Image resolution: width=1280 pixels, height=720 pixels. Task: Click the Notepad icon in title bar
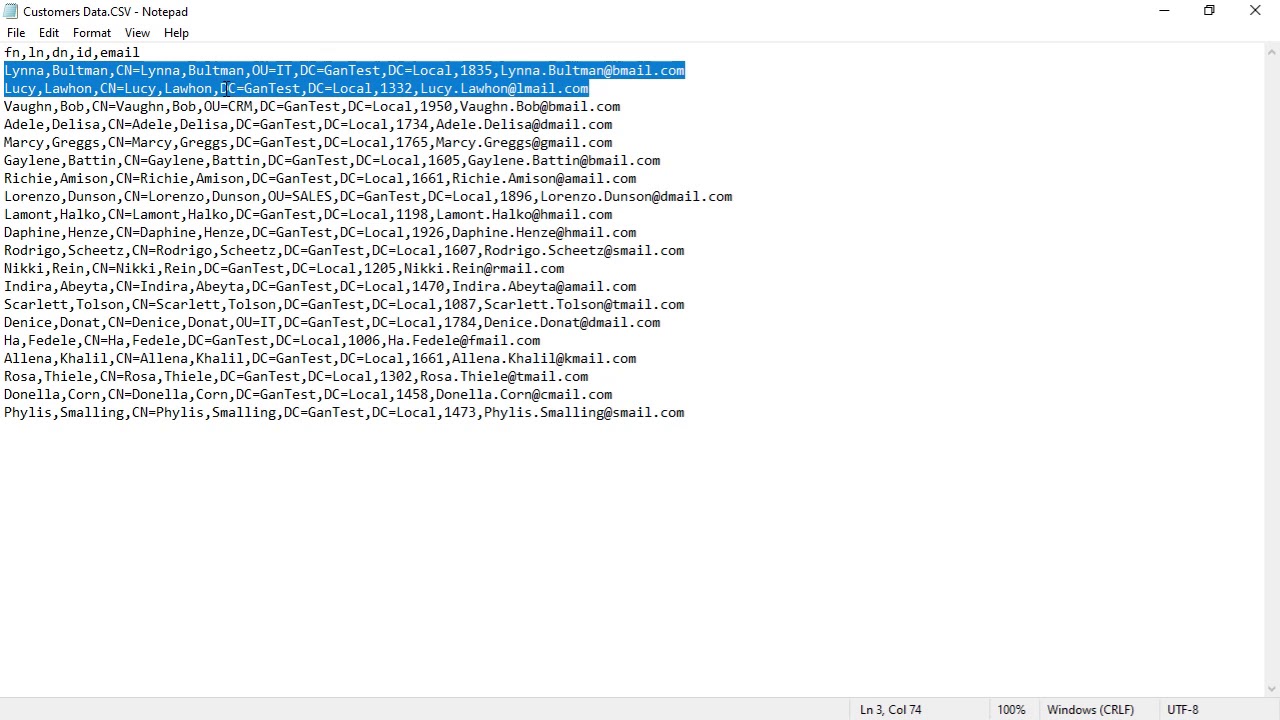[11, 11]
